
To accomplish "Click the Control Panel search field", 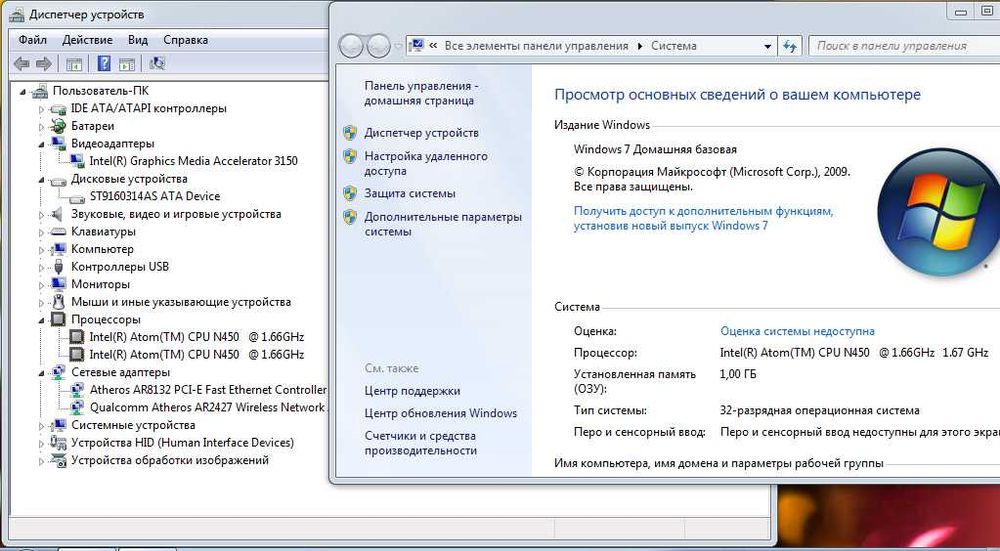I will (x=904, y=46).
